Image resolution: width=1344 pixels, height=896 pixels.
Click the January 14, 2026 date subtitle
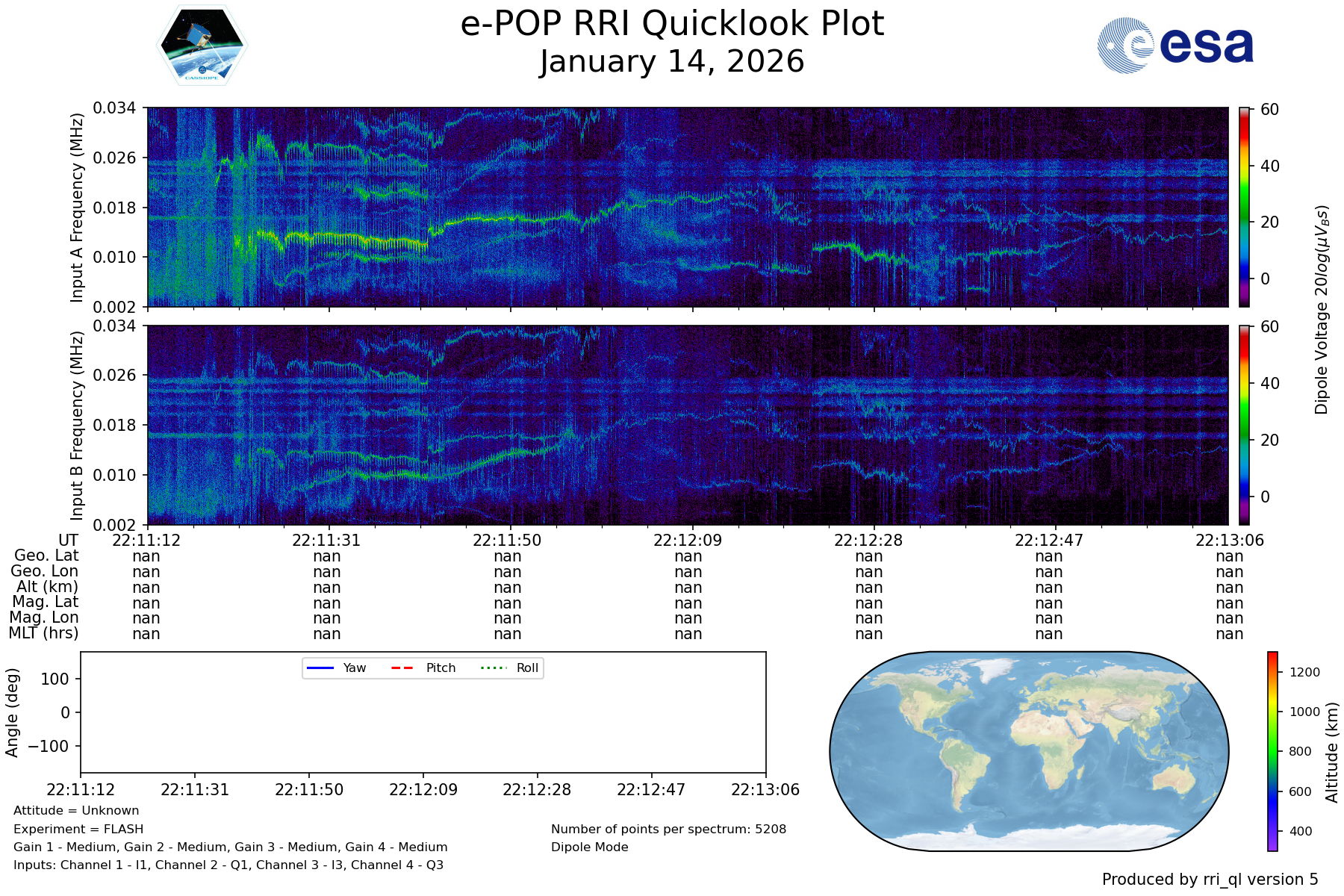pyautogui.click(x=672, y=62)
